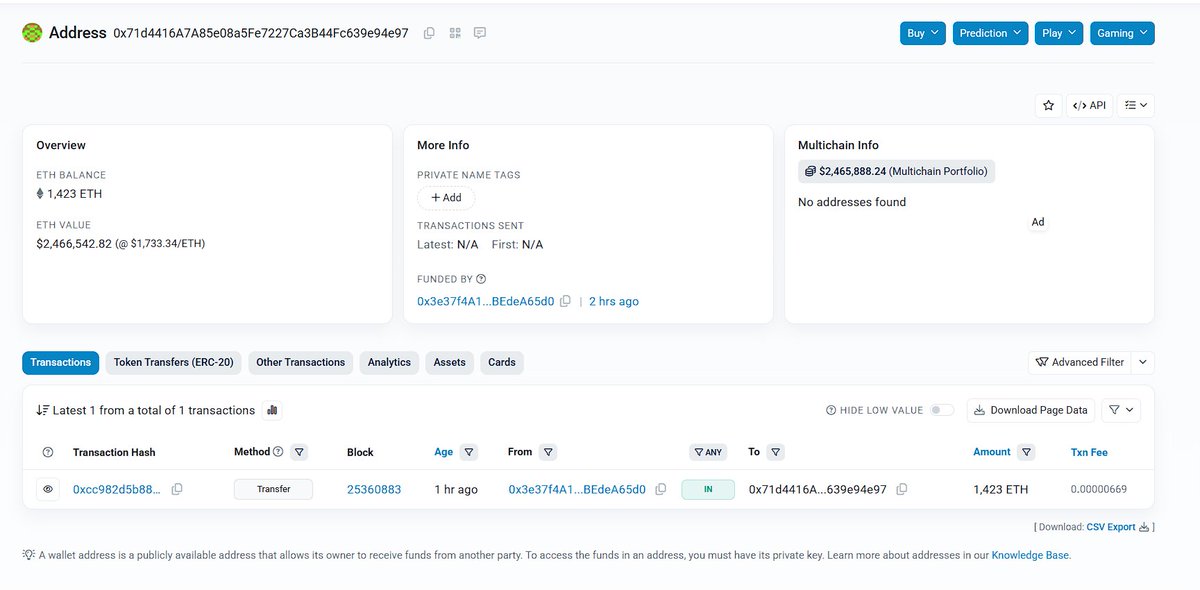The height and width of the screenshot is (590, 1200).
Task: Filter by Method column
Action: [299, 452]
